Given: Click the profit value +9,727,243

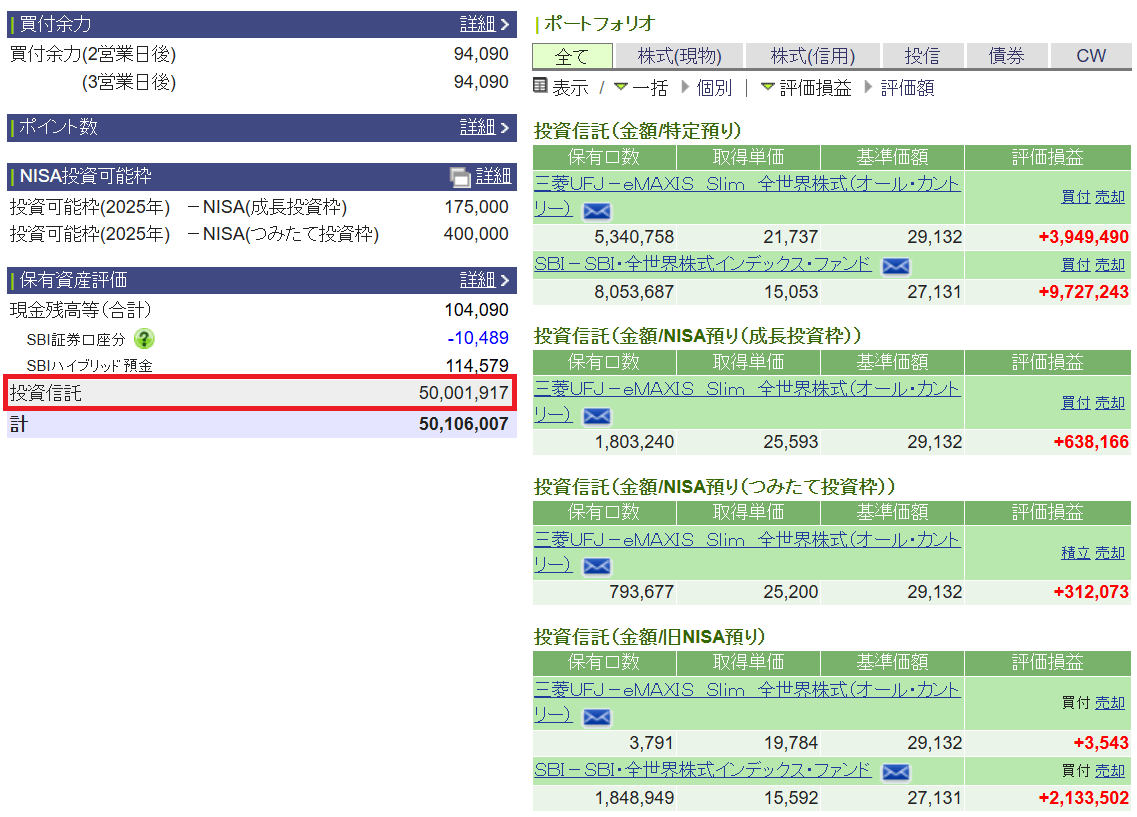Looking at the screenshot, I should (x=1083, y=292).
